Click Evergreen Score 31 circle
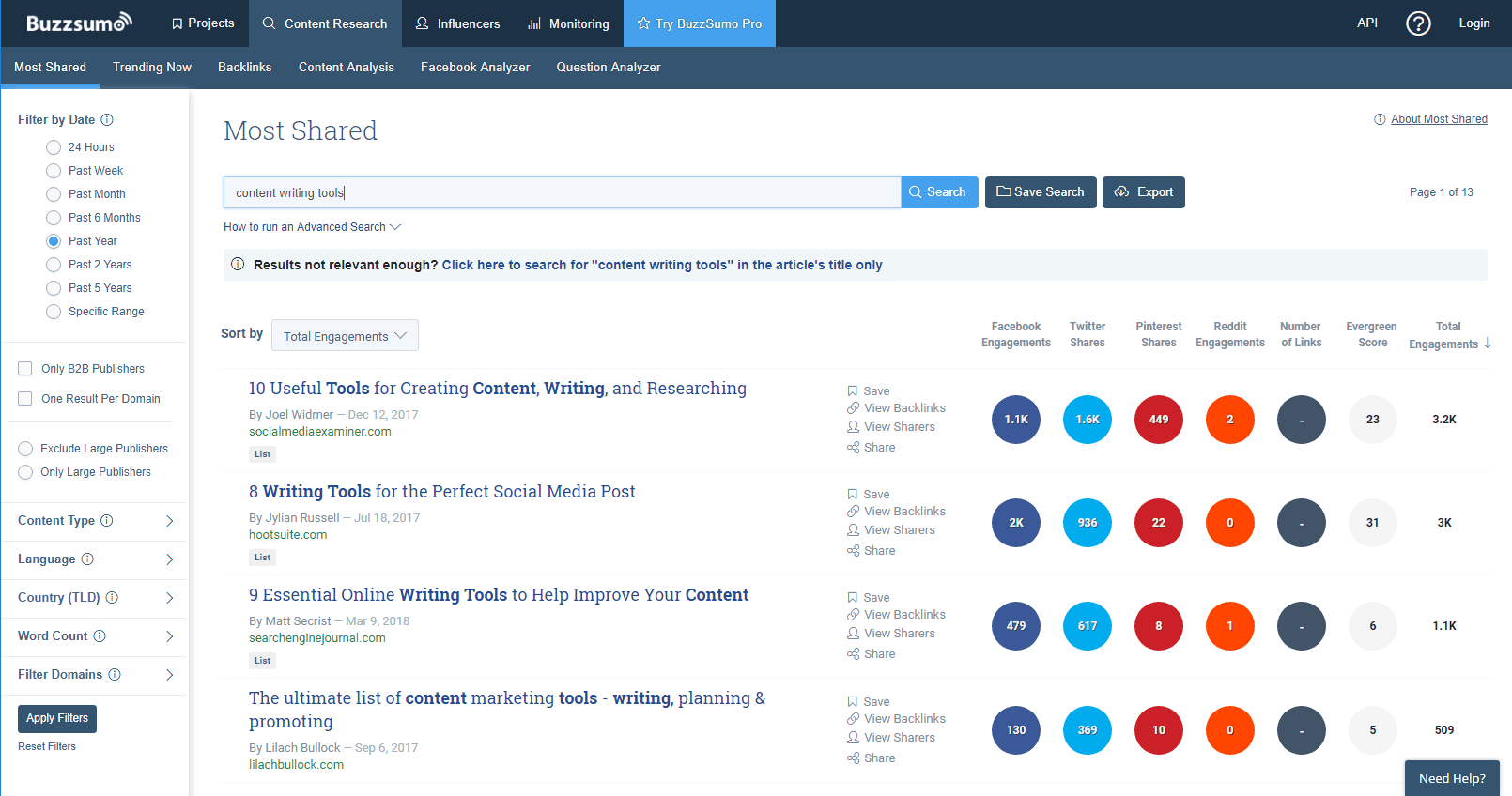1512x796 pixels. (x=1373, y=523)
